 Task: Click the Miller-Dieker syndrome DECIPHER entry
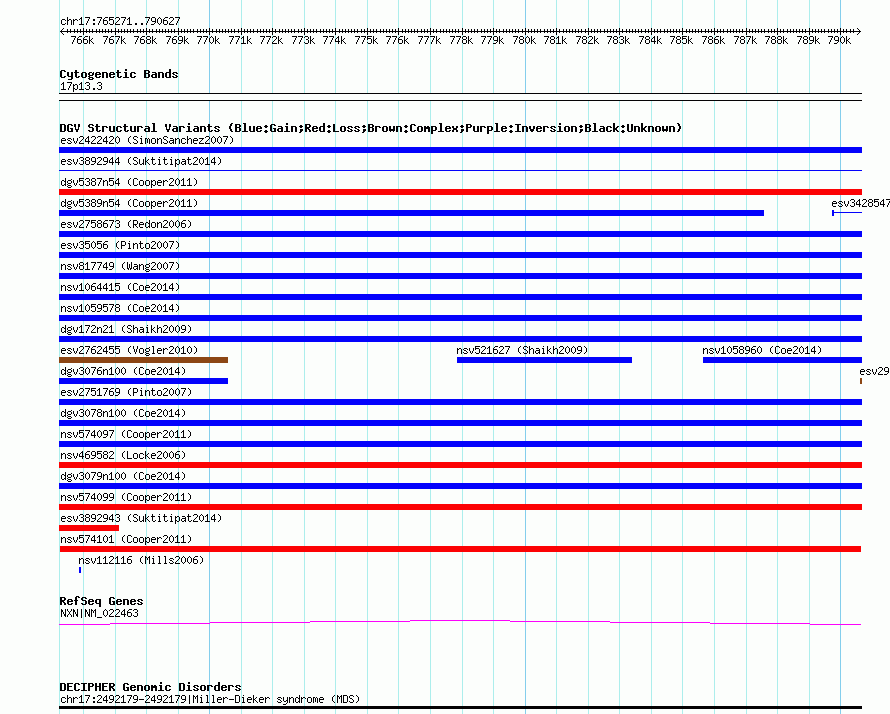click(x=209, y=699)
